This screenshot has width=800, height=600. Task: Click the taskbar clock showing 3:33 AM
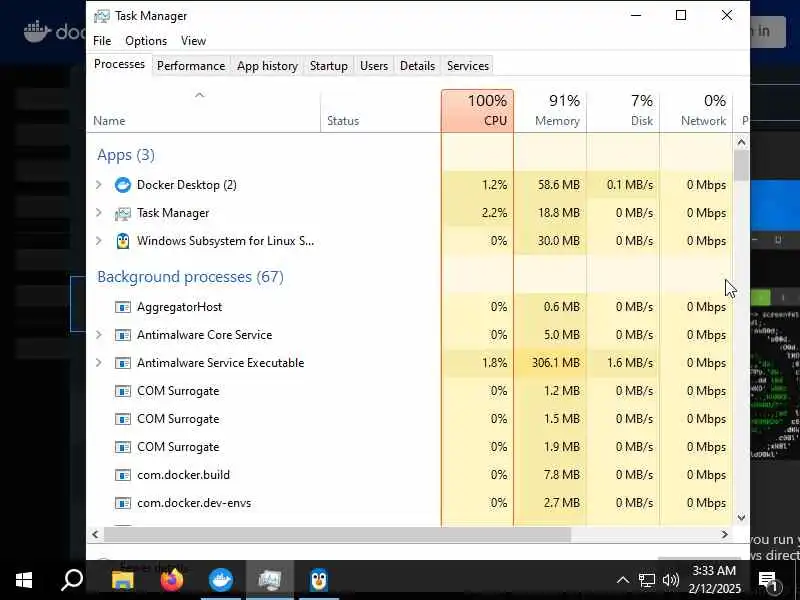click(714, 580)
